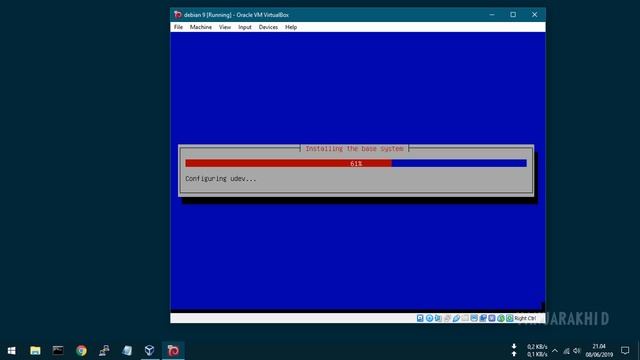640x360 pixels.
Task: Click the VirtualBox window icon in title bar
Action: click(x=178, y=15)
